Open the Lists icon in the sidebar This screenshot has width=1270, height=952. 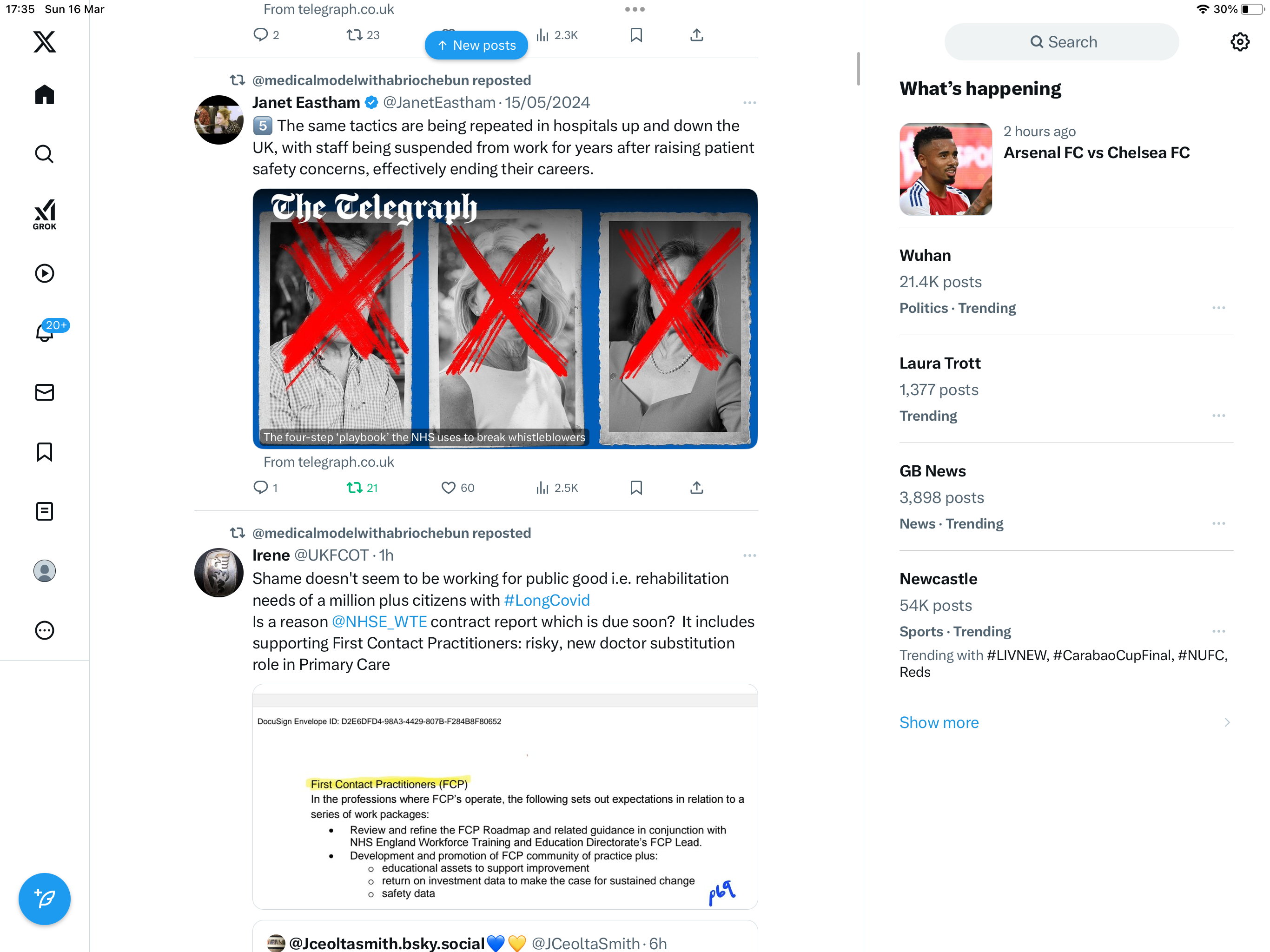44,511
